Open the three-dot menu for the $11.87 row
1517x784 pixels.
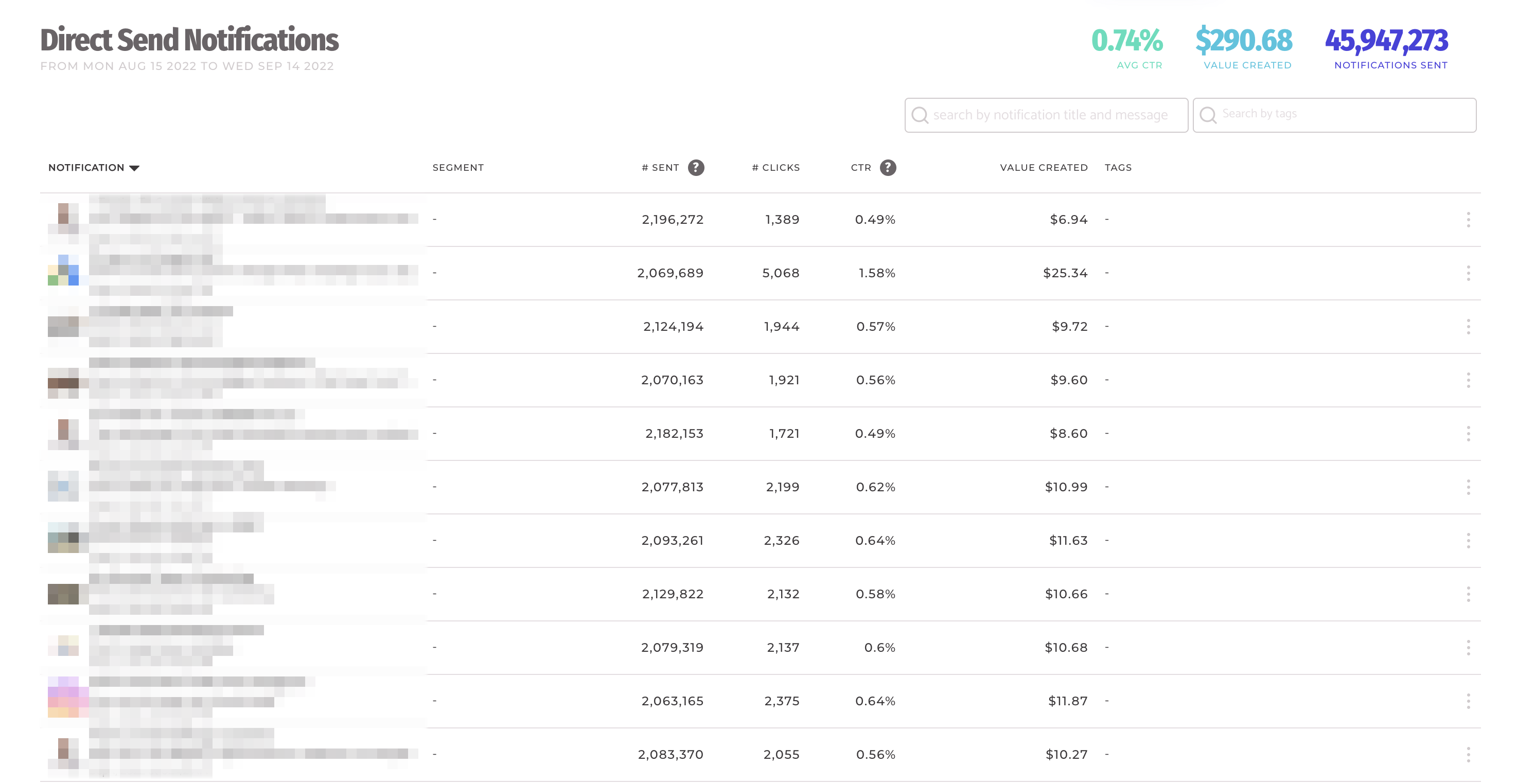(1468, 701)
